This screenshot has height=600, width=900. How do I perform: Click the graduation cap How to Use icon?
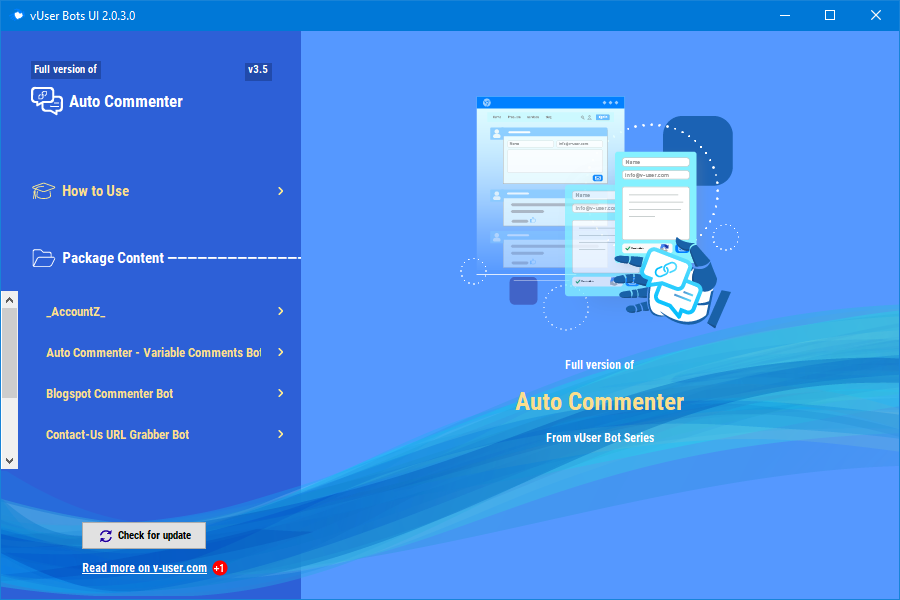43,191
